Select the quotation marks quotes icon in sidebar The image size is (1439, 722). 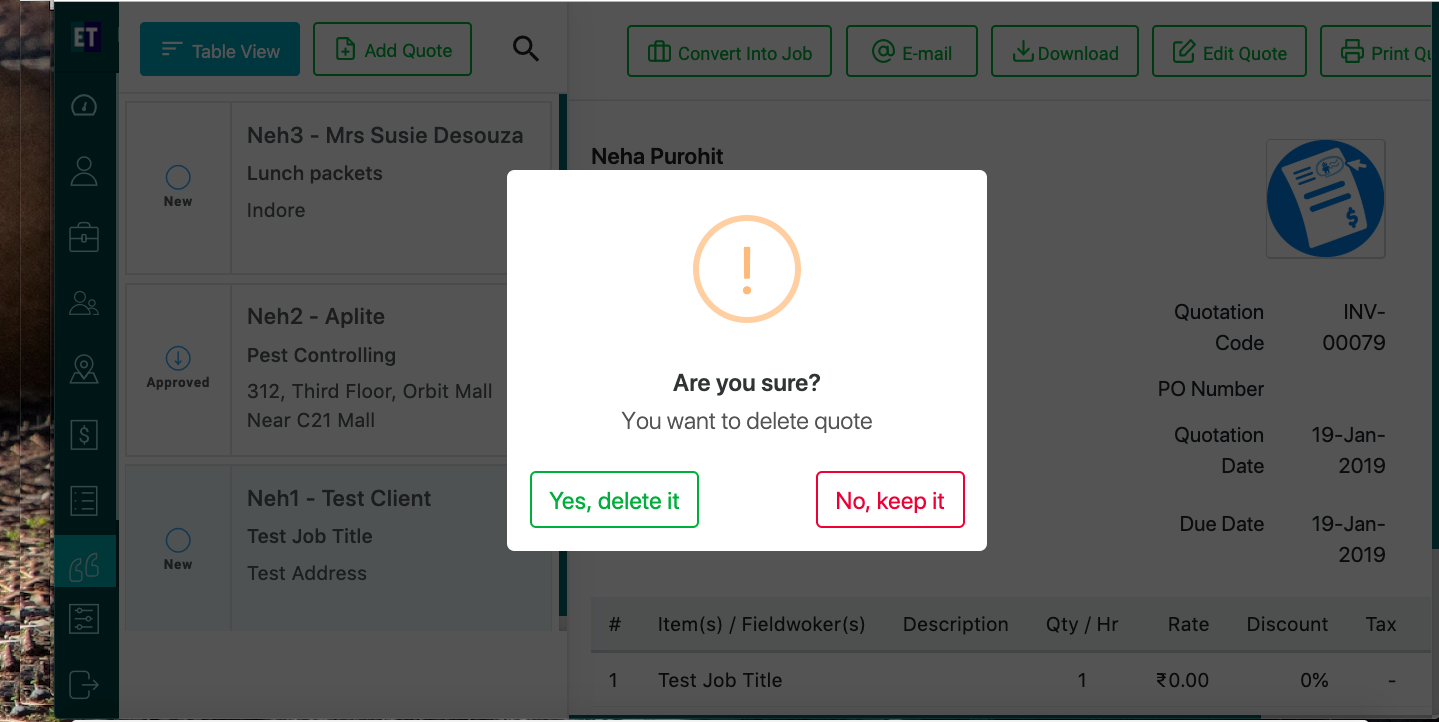(85, 566)
